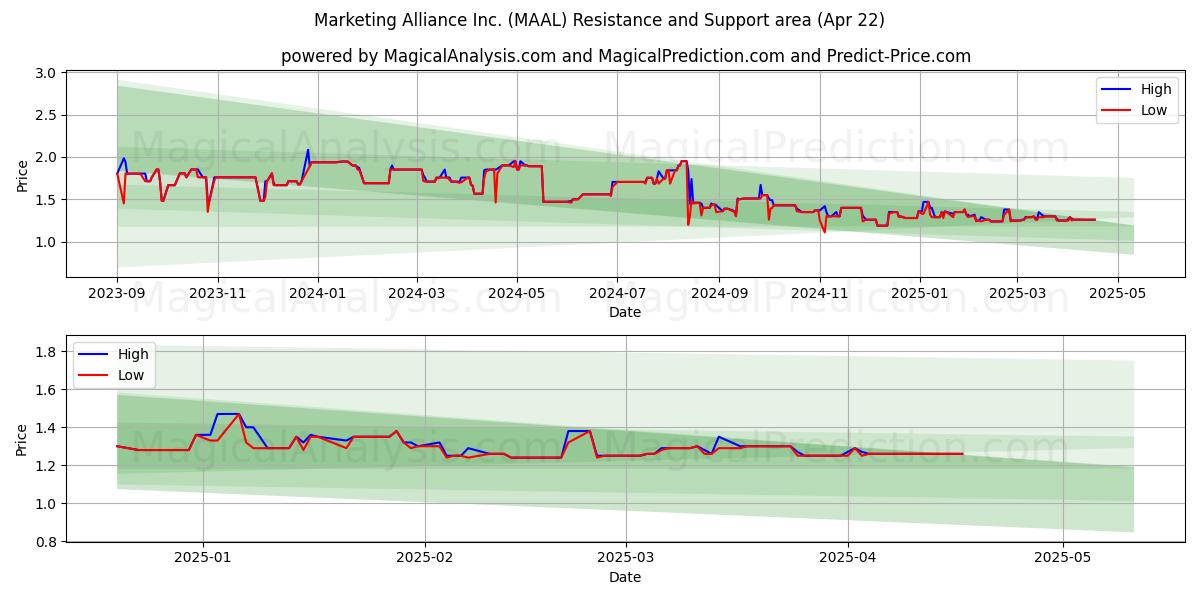1200x600 pixels.
Task: Click the '1.8' tick in bottom chart
Action: [x=45, y=352]
